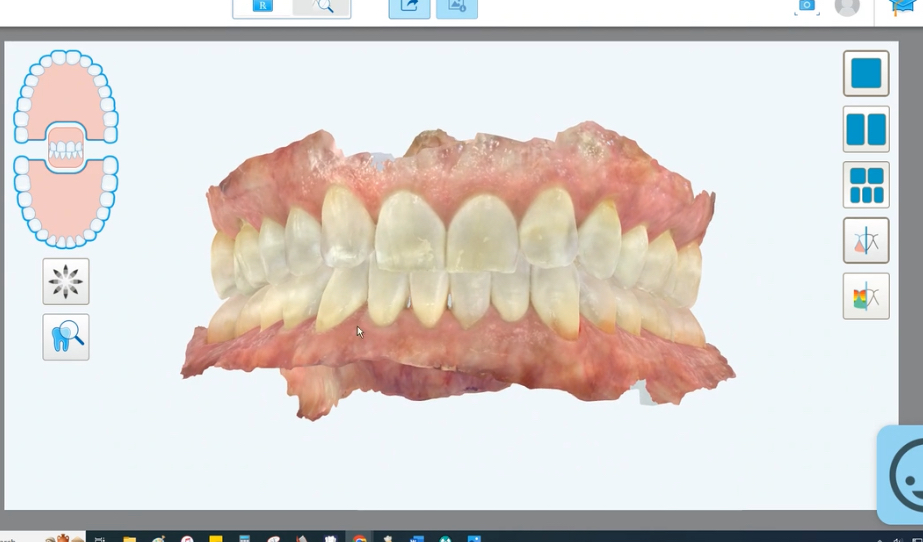Image resolution: width=923 pixels, height=542 pixels.
Task: Toggle the magnifier view mode button
Action: (x=322, y=7)
